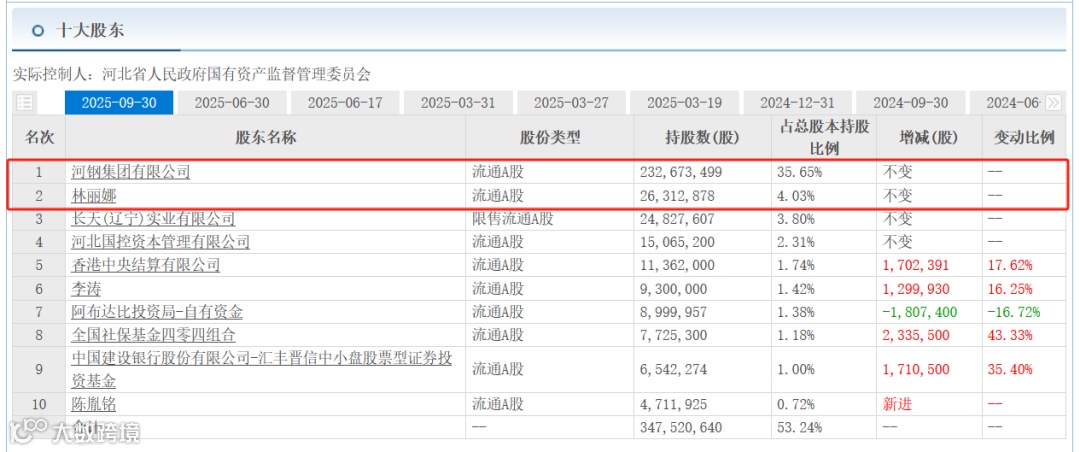Viewport: 1080px width, 452px height.
Task: Click the date tabs scroll-right arrow
Action: pyautogui.click(x=1053, y=103)
